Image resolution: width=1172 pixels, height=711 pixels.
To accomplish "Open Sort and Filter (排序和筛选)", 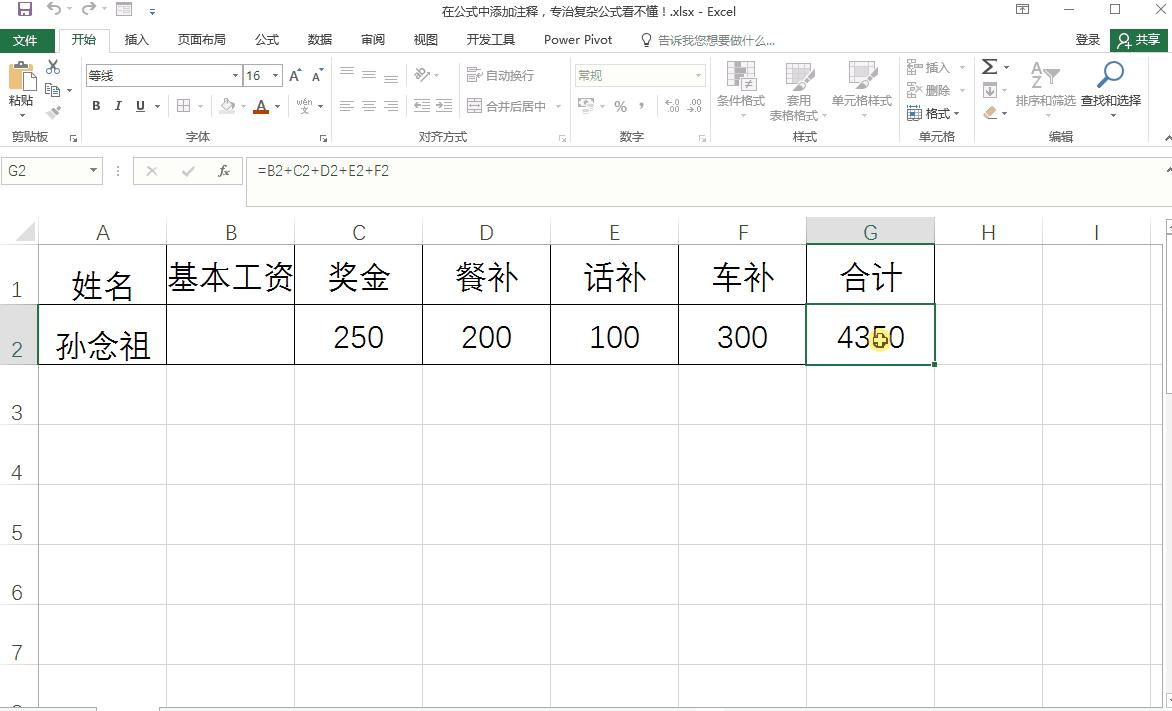I will pyautogui.click(x=1045, y=90).
